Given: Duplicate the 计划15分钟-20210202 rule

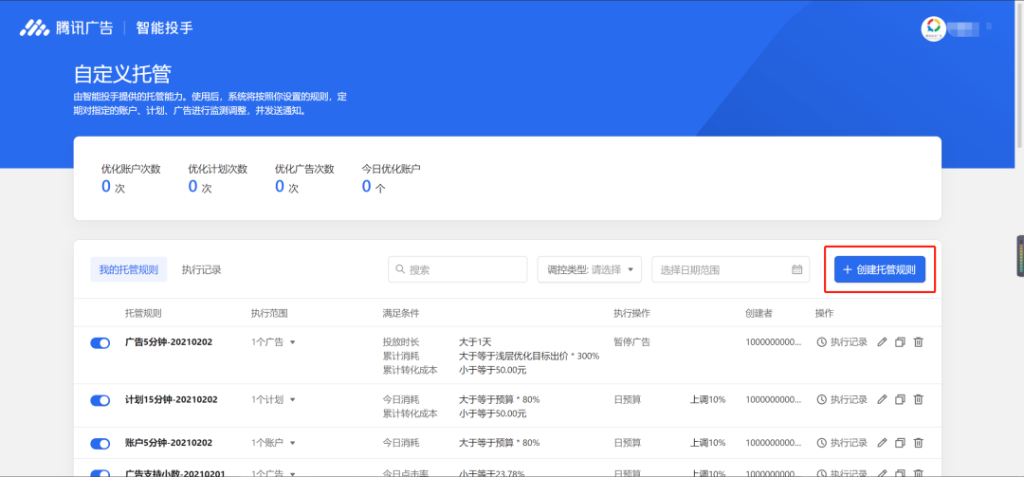Looking at the screenshot, I should click(x=900, y=399).
